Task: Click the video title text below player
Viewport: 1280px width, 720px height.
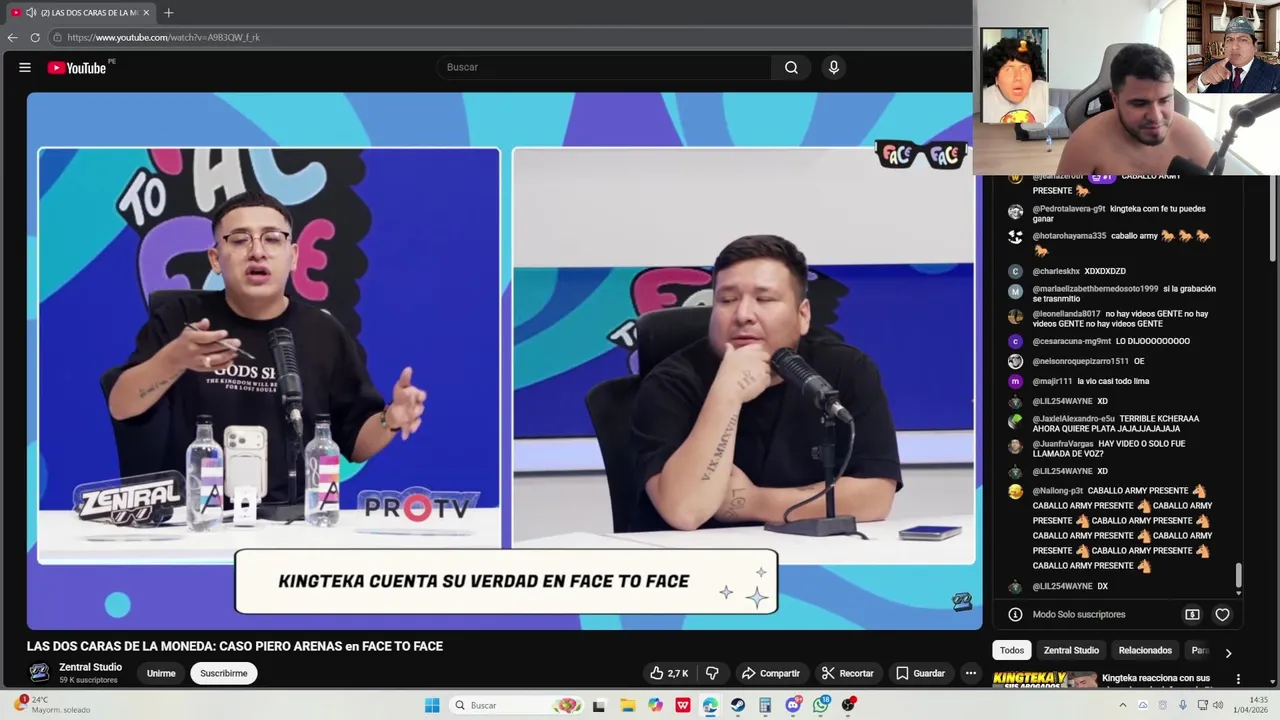Action: tap(235, 646)
